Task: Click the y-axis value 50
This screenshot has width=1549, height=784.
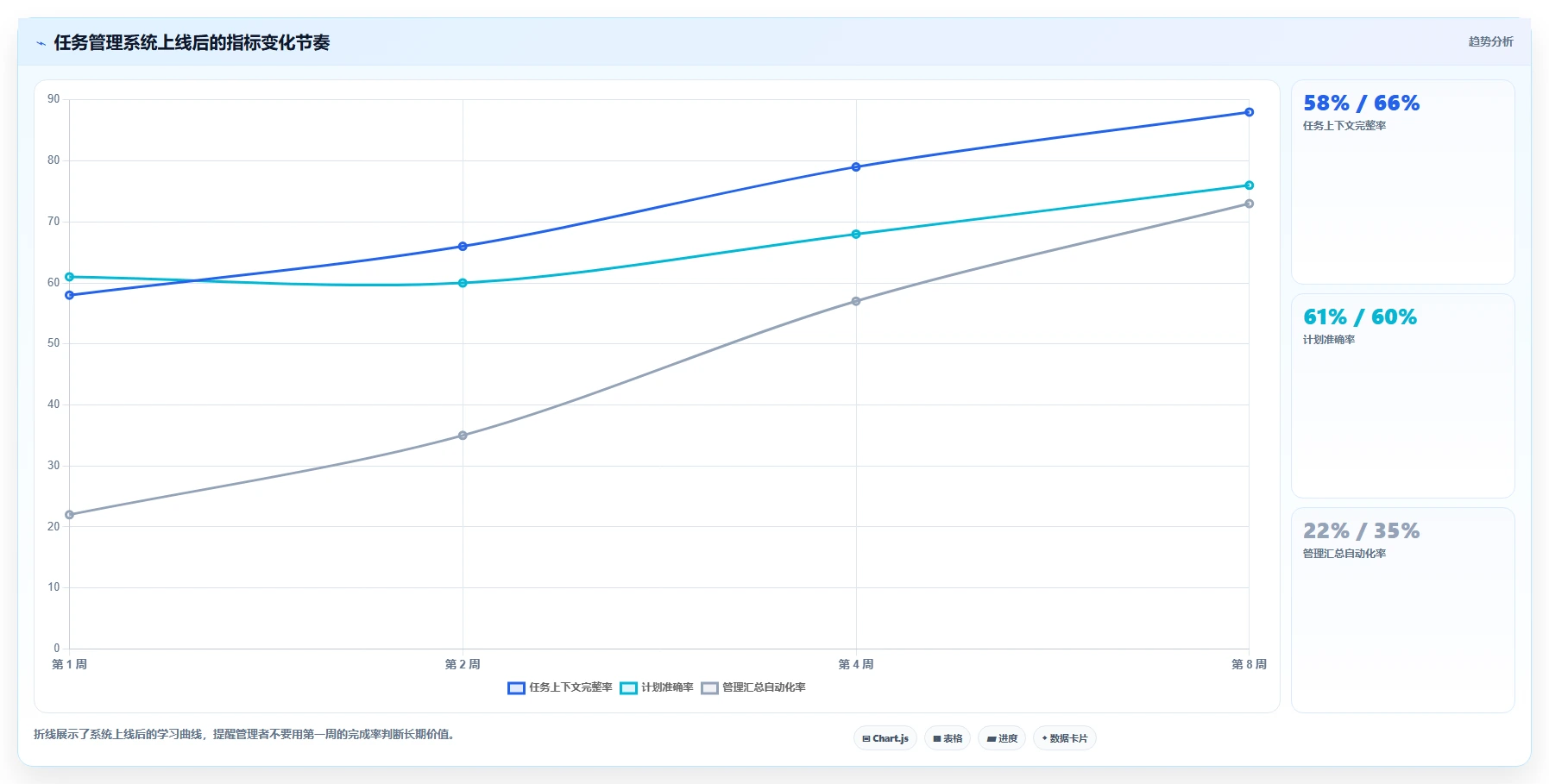Action: pyautogui.click(x=54, y=343)
